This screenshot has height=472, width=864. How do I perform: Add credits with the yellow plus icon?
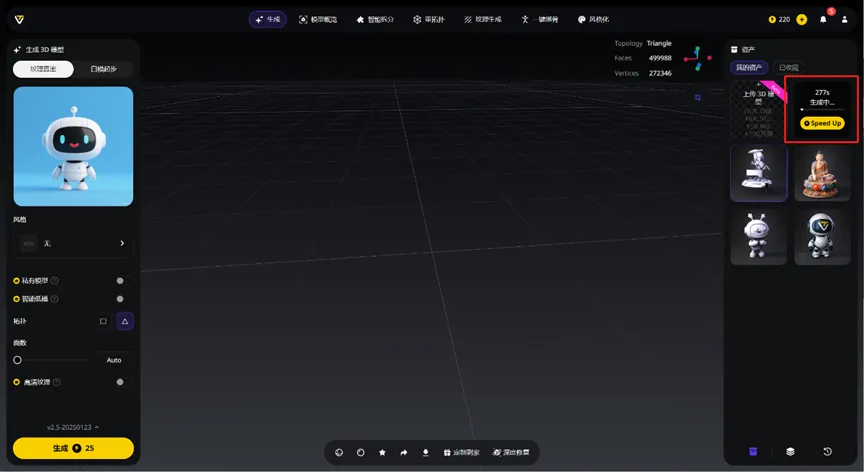tap(802, 19)
